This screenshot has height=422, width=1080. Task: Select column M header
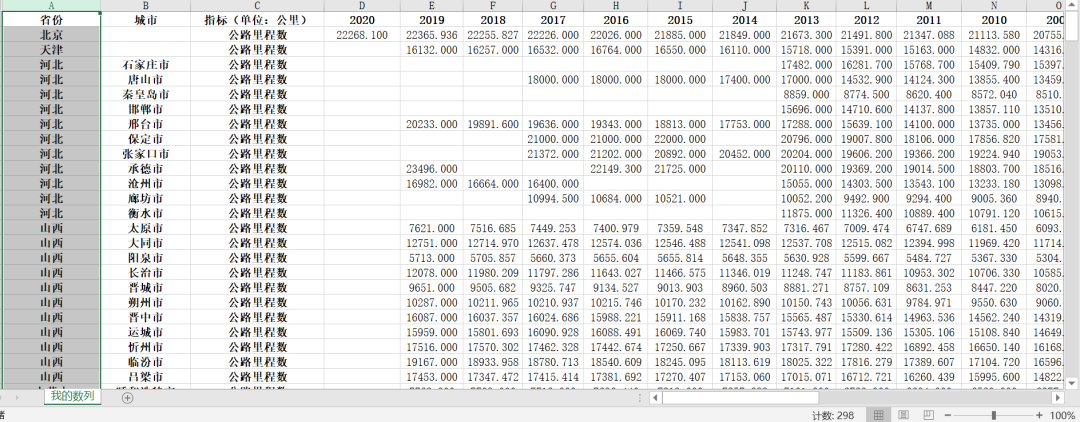928,6
